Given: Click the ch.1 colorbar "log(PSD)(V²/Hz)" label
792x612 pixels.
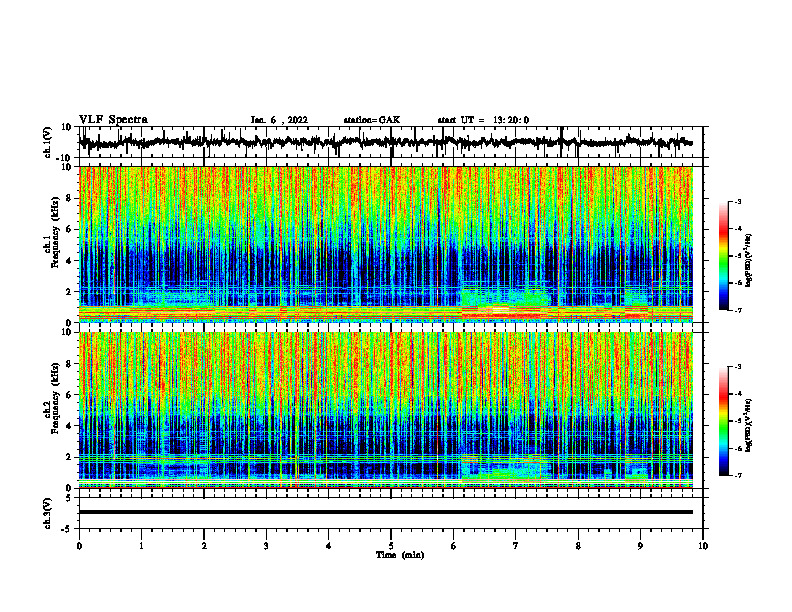Looking at the screenshot, I should (x=749, y=260).
